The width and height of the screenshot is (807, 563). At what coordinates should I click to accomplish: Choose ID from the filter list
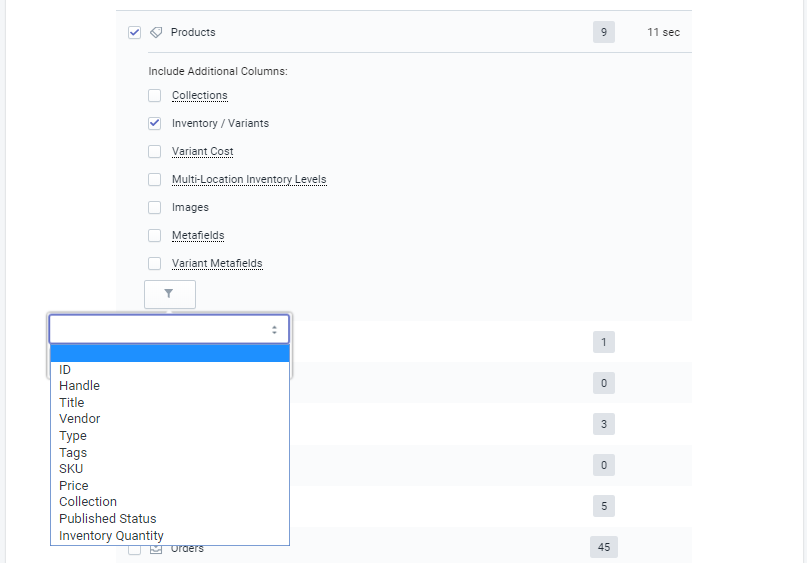170,370
